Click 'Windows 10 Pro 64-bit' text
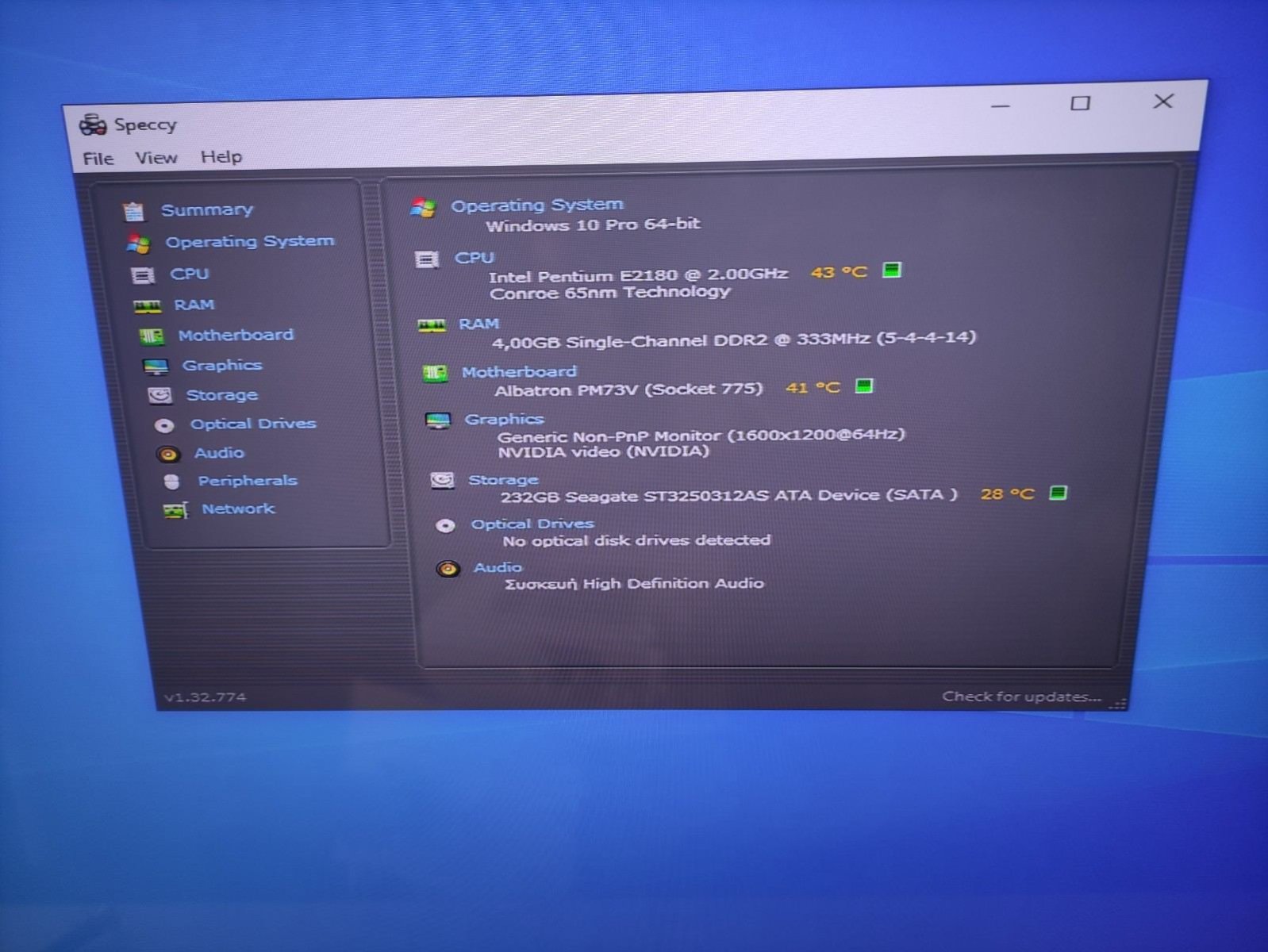This screenshot has height=952, width=1268. tap(594, 225)
